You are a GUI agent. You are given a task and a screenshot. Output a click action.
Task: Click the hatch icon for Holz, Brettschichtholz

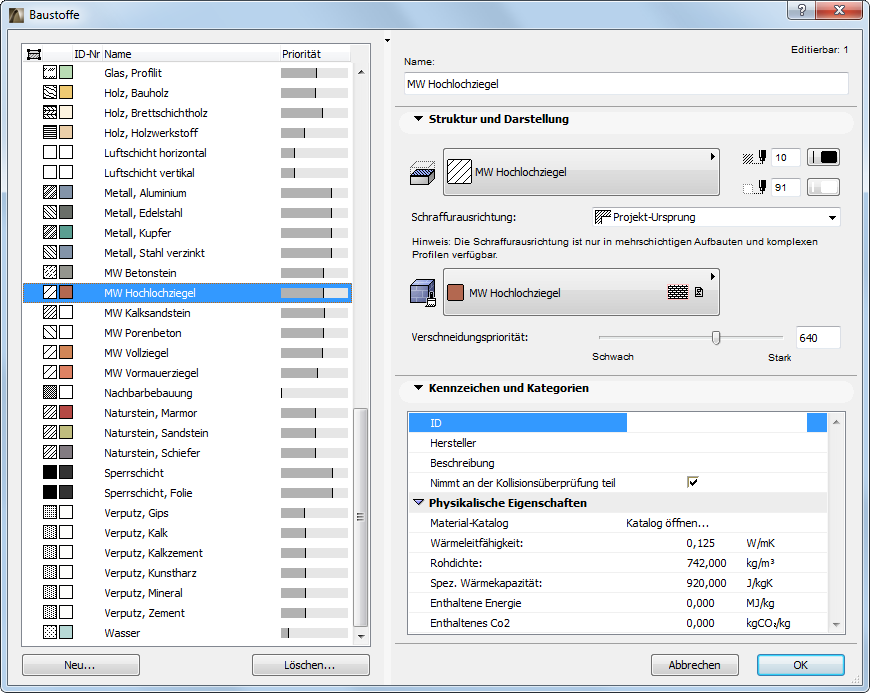(x=50, y=112)
